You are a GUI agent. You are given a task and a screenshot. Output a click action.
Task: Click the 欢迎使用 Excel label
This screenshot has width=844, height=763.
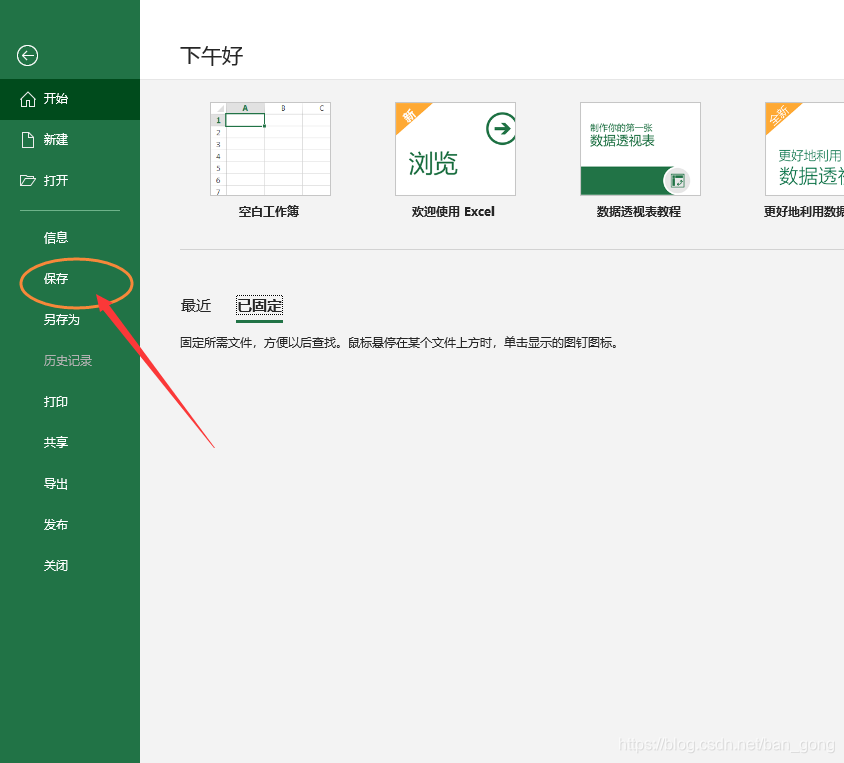click(x=453, y=212)
